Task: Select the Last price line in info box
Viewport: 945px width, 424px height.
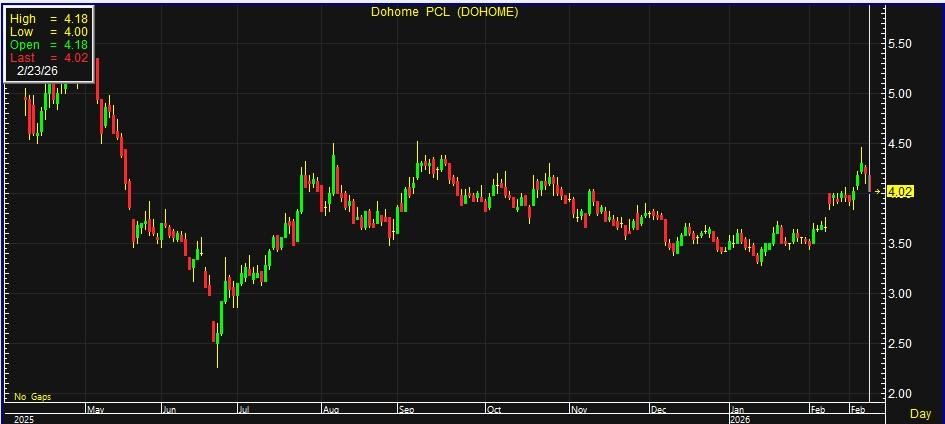Action: pos(48,58)
